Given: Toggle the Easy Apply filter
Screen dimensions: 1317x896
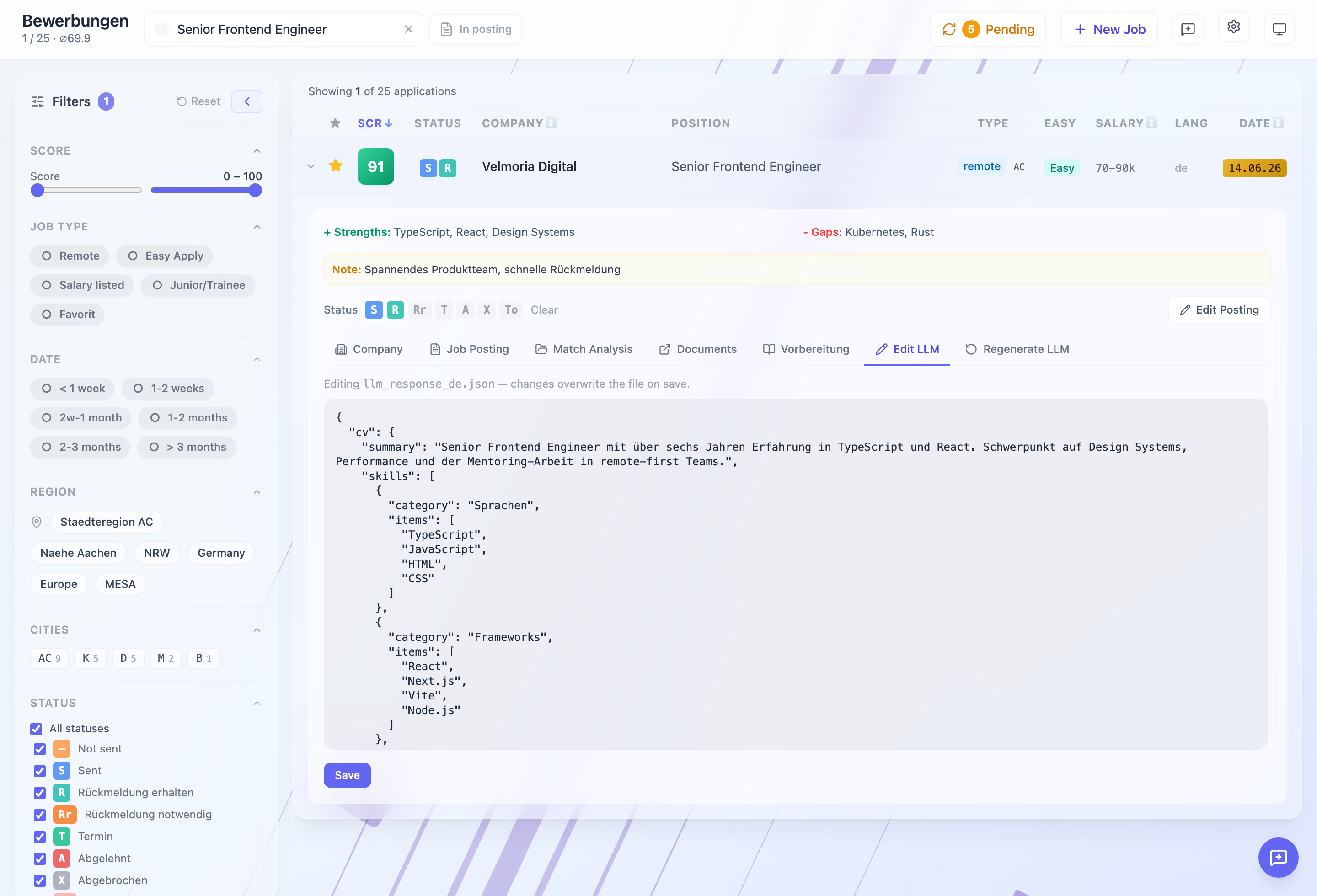Looking at the screenshot, I should (165, 256).
